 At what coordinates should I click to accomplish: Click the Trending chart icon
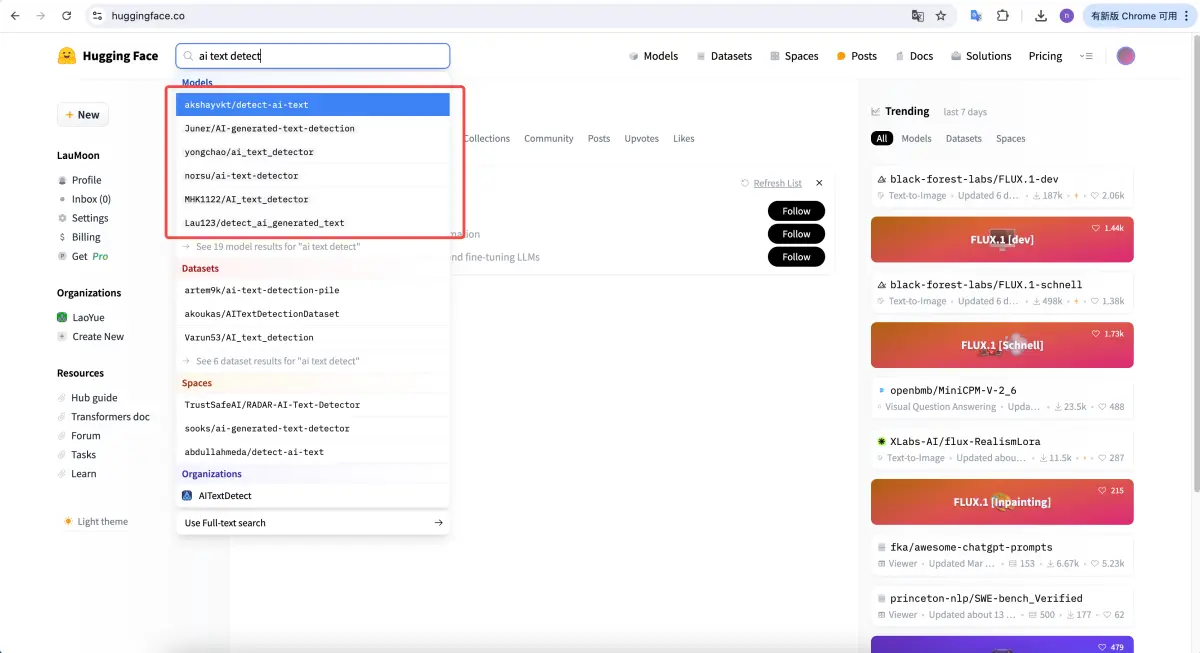point(876,111)
